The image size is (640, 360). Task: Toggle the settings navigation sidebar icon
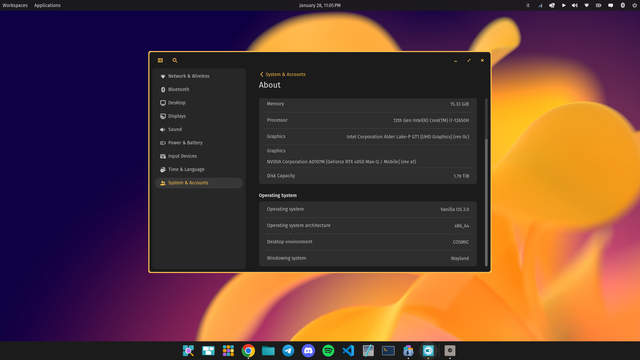pyautogui.click(x=160, y=60)
